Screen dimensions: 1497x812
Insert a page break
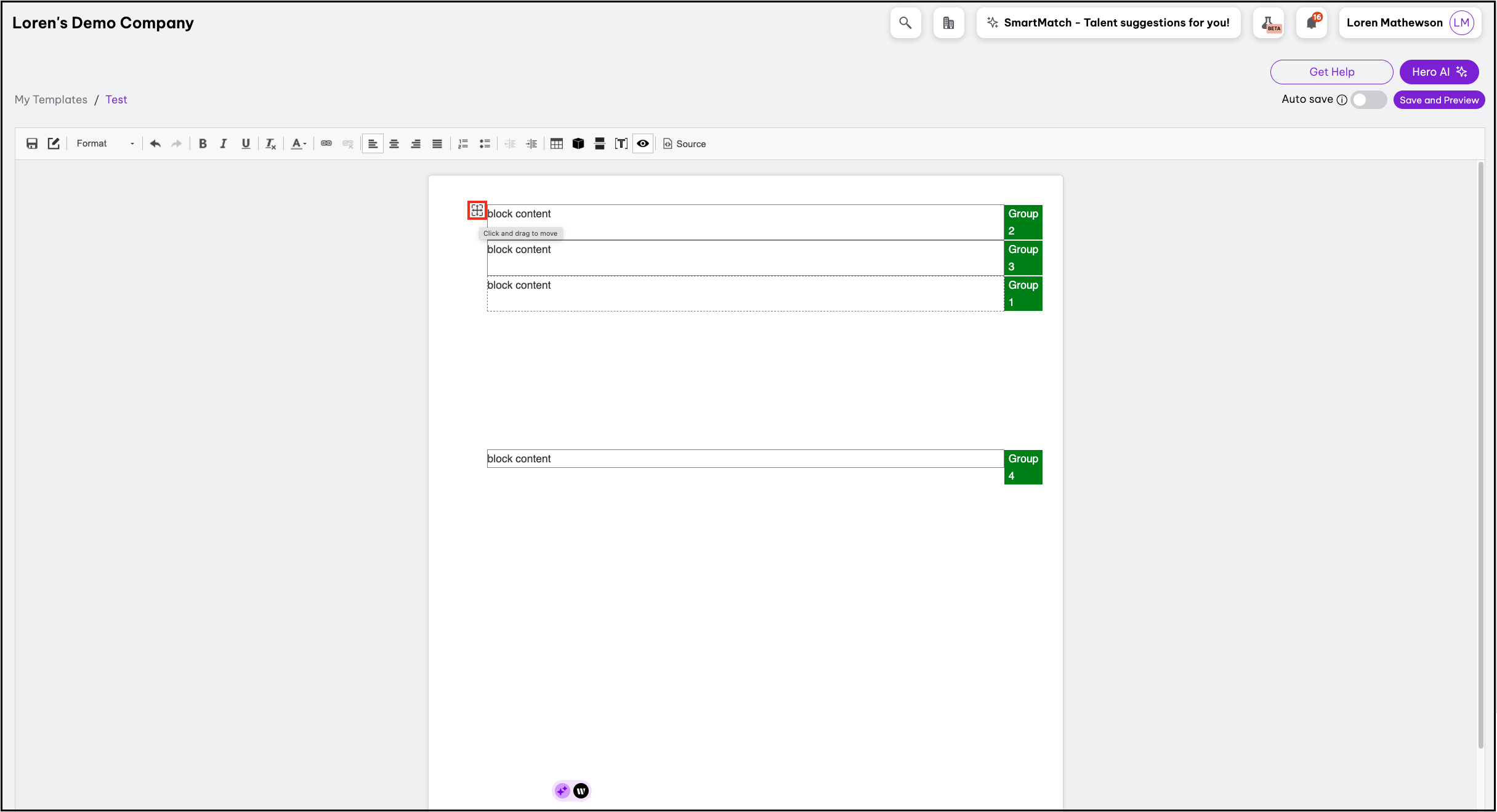coord(600,143)
